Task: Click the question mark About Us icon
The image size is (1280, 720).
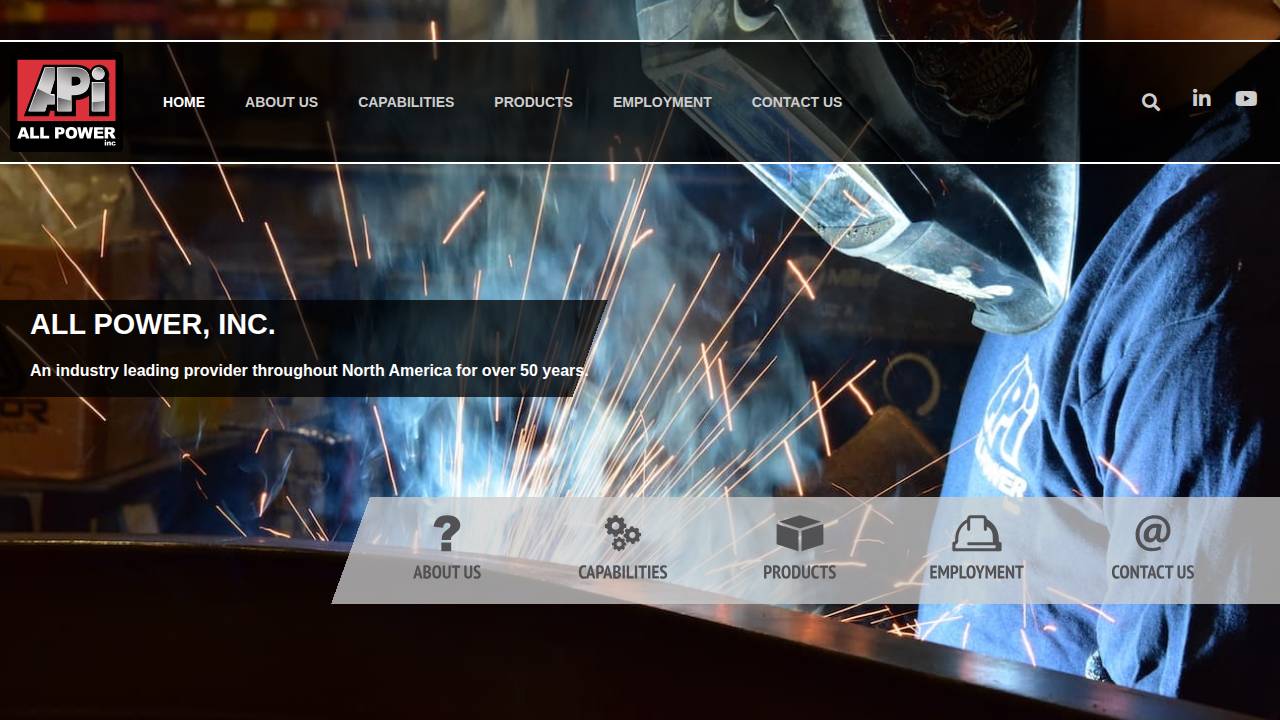Action: click(x=446, y=532)
